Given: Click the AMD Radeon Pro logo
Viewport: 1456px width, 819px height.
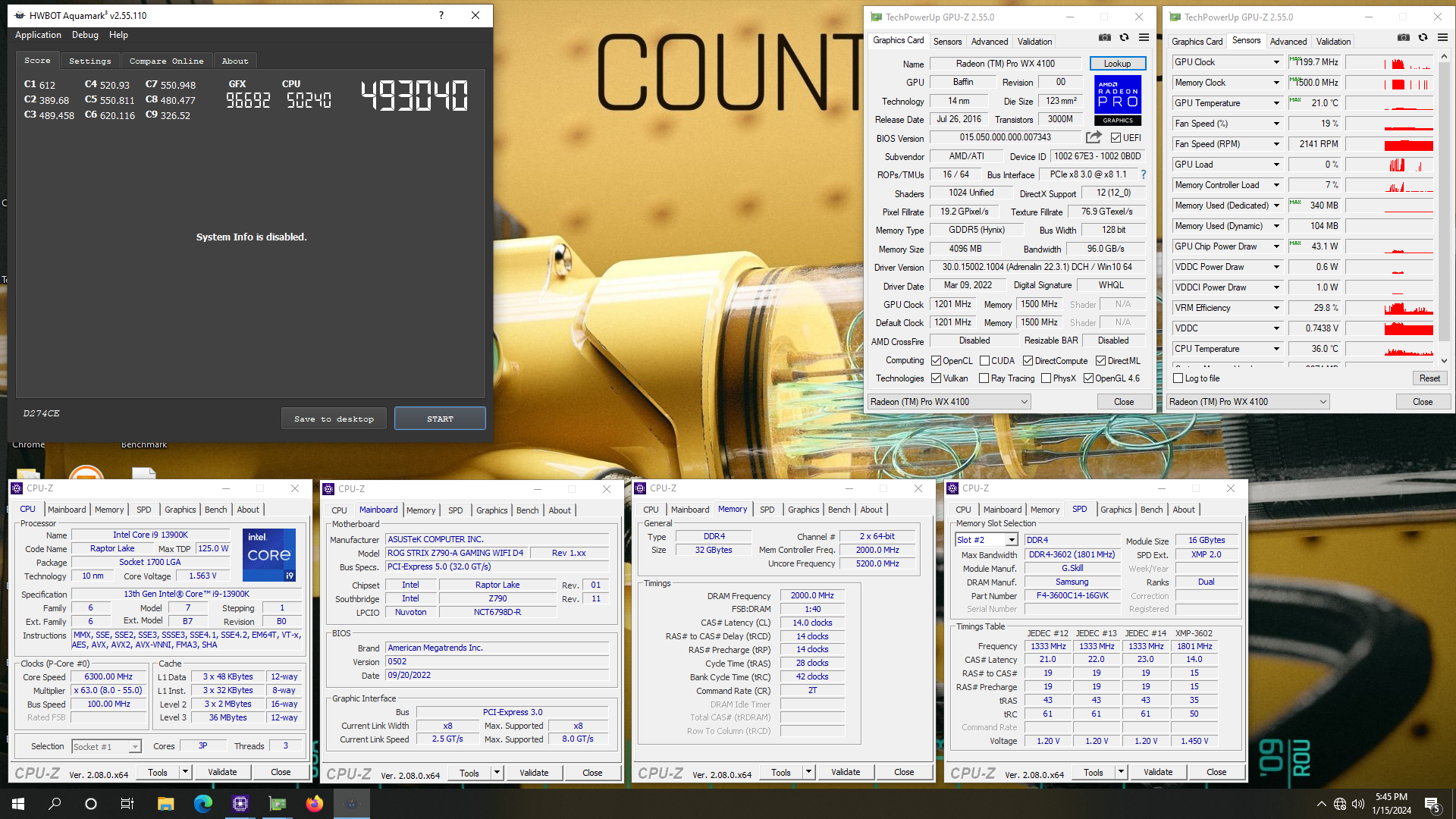Looking at the screenshot, I should coord(1118,100).
